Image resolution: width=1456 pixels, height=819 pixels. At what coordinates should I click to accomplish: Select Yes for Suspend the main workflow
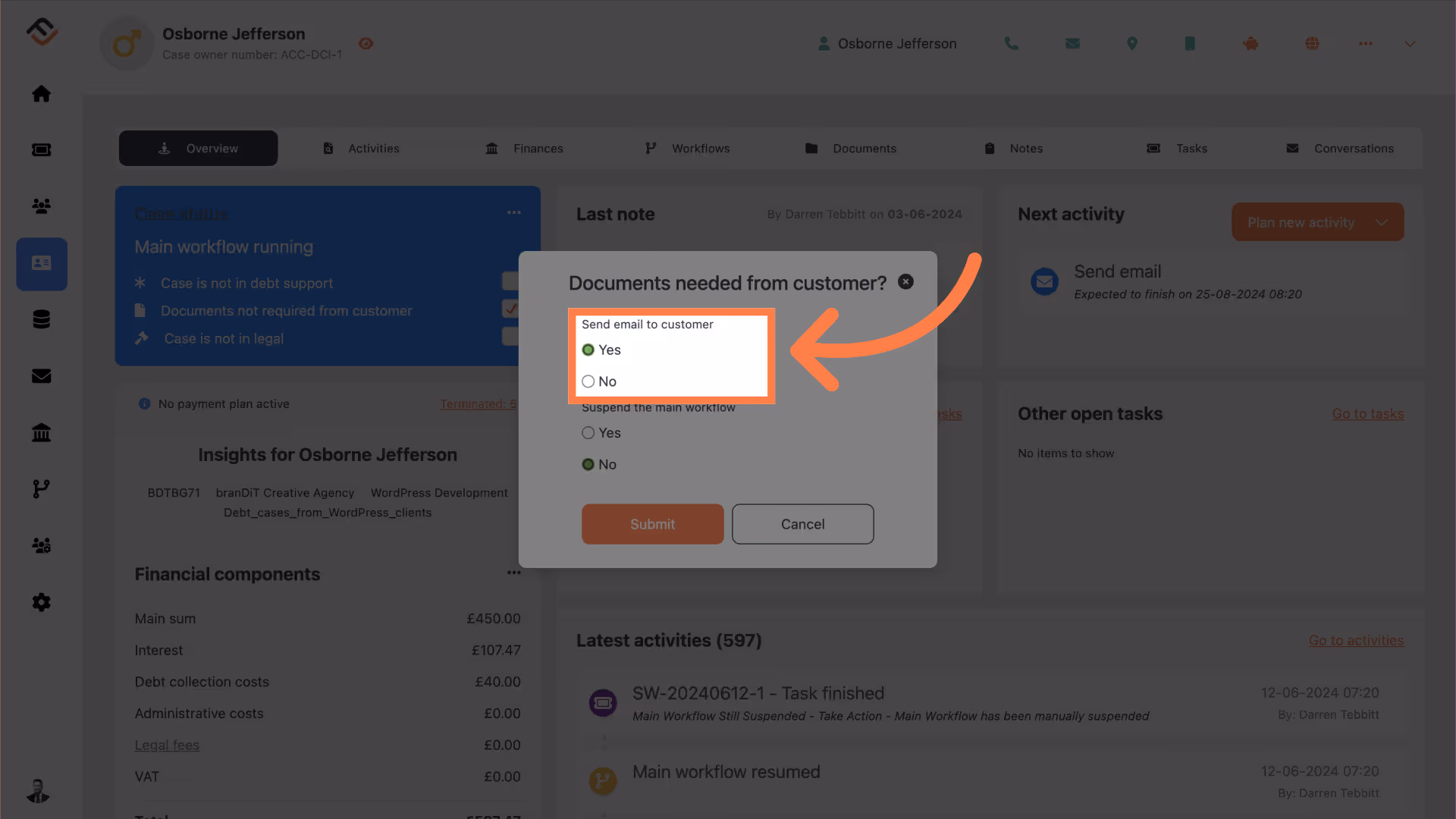(588, 433)
